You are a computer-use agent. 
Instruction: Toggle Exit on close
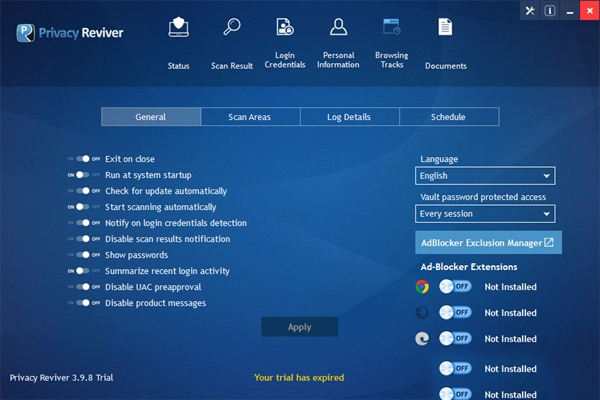[84, 159]
